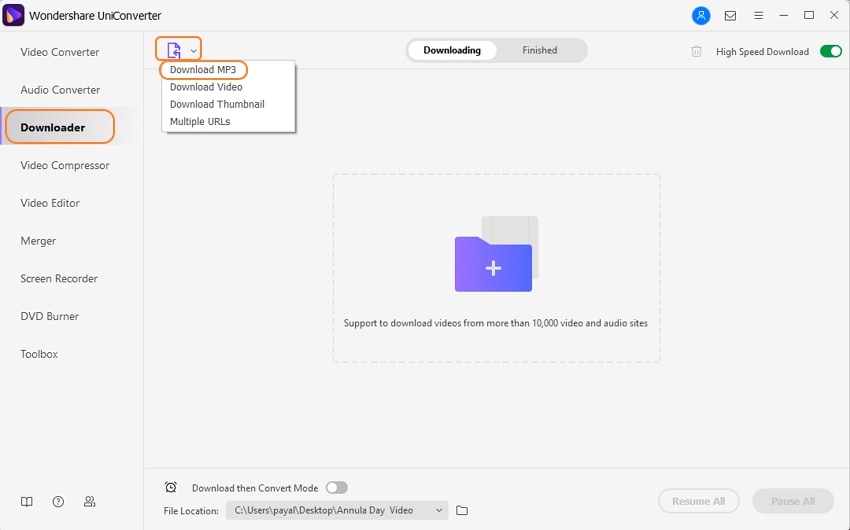Toggle High Speed Download switch
This screenshot has width=850, height=530.
click(x=830, y=51)
